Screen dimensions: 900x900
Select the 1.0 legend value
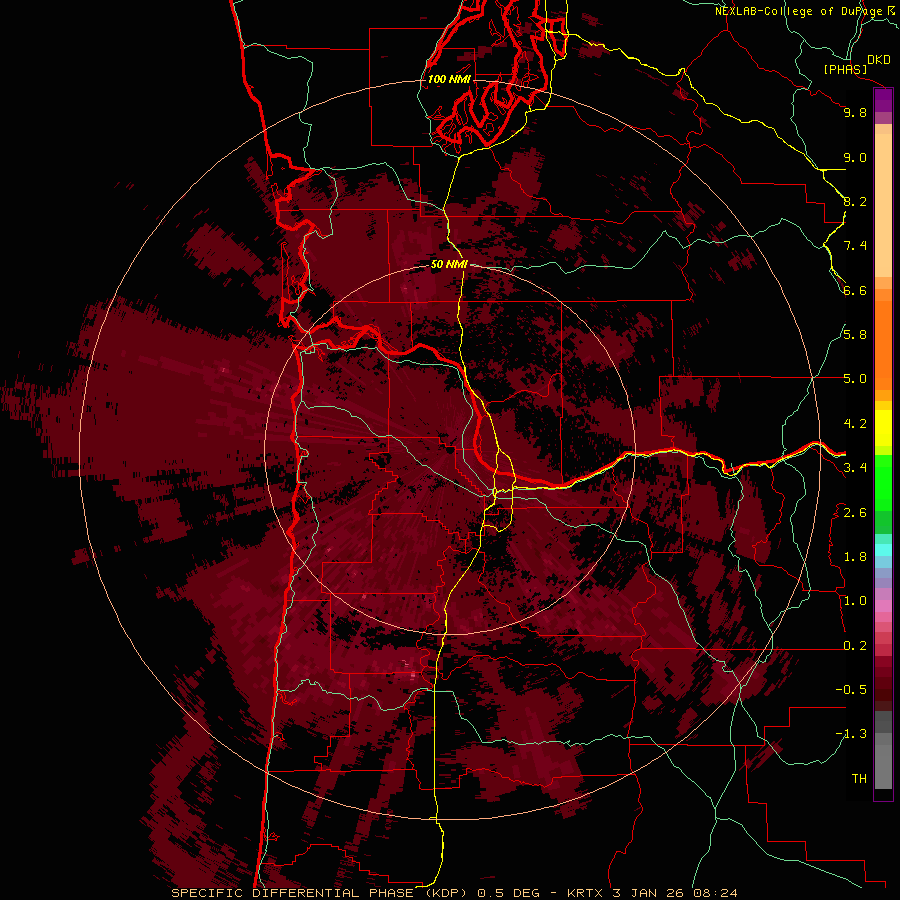point(855,601)
